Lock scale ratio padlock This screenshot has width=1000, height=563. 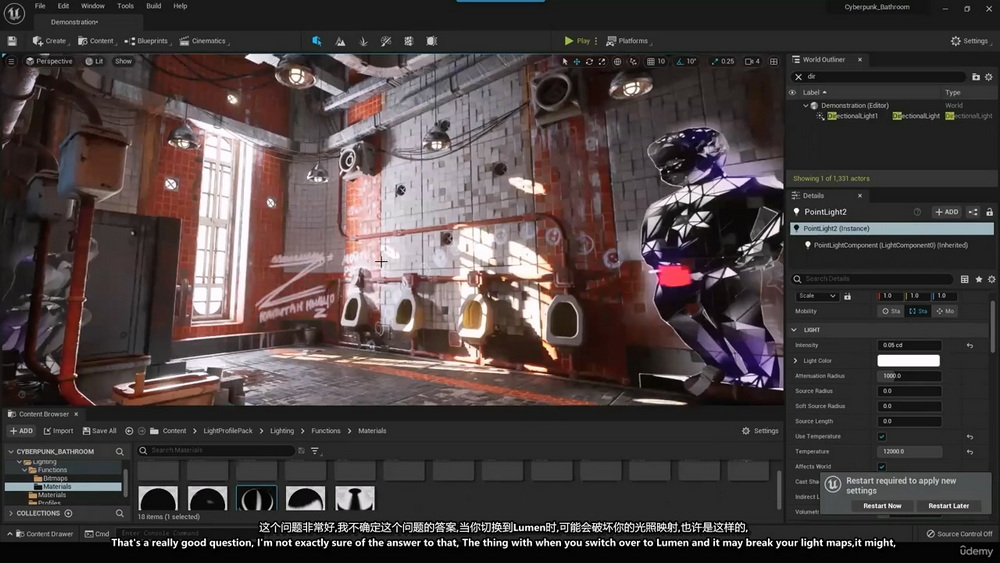coord(848,296)
